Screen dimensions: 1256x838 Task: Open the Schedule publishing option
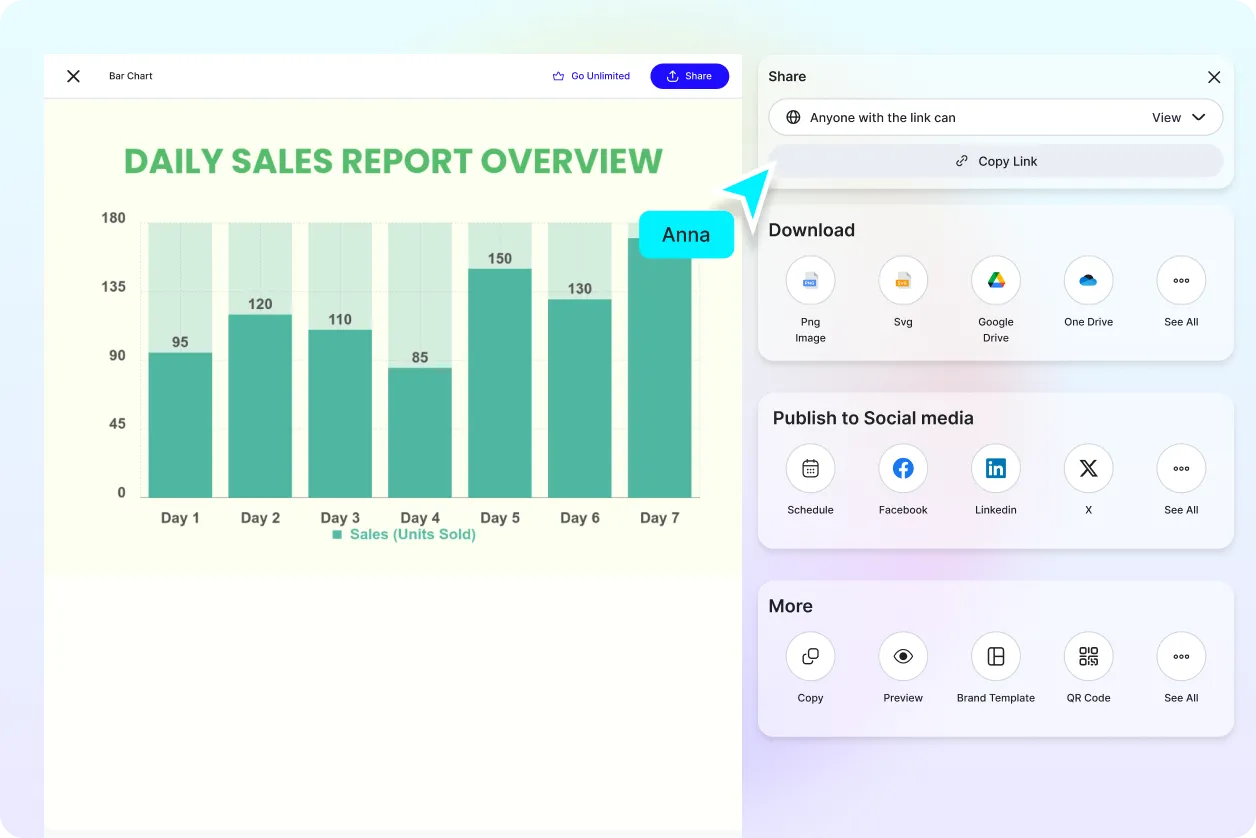point(810,468)
